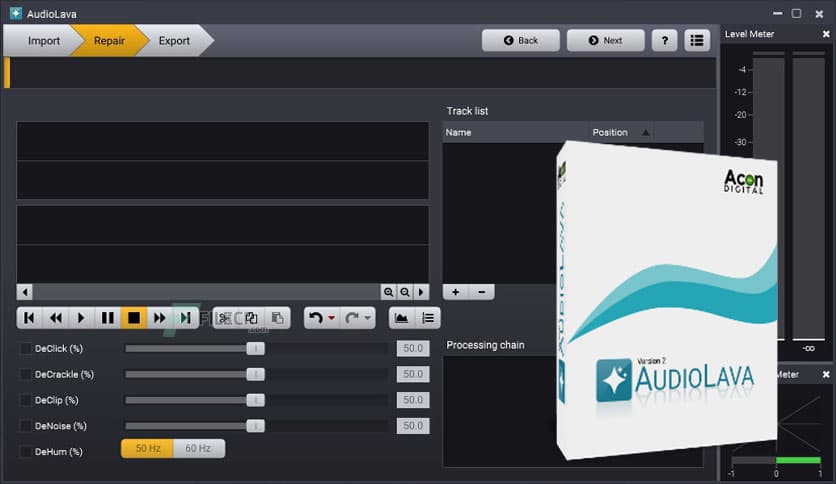Close the Level Meter panel
The height and width of the screenshot is (484, 836).
[x=826, y=34]
